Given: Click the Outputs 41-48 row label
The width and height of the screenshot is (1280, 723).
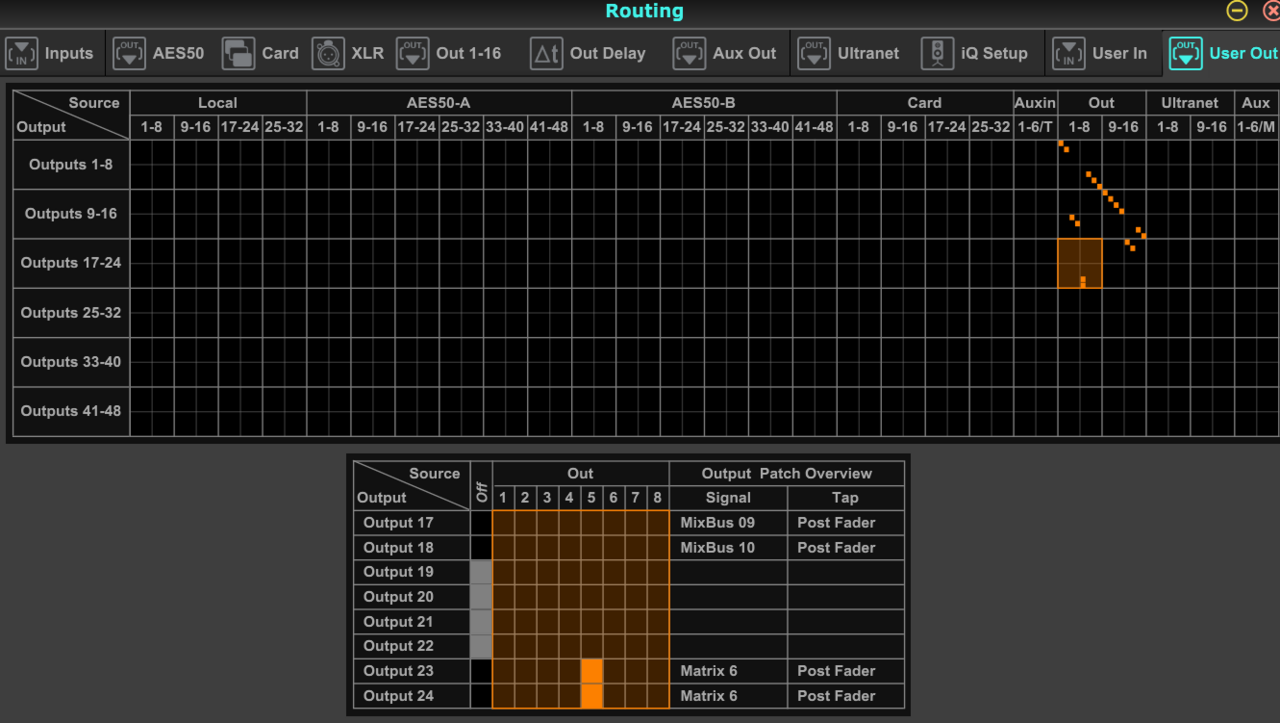Looking at the screenshot, I should [71, 411].
